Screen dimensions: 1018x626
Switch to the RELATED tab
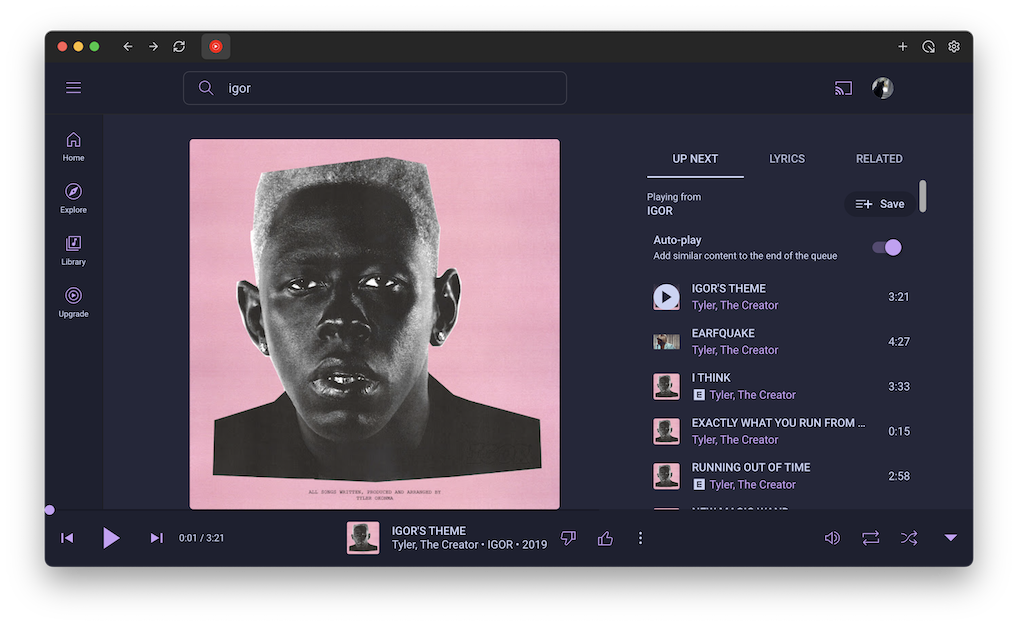coord(879,159)
